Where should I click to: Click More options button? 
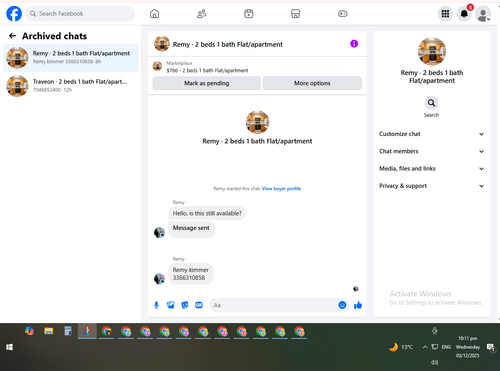pyautogui.click(x=312, y=83)
